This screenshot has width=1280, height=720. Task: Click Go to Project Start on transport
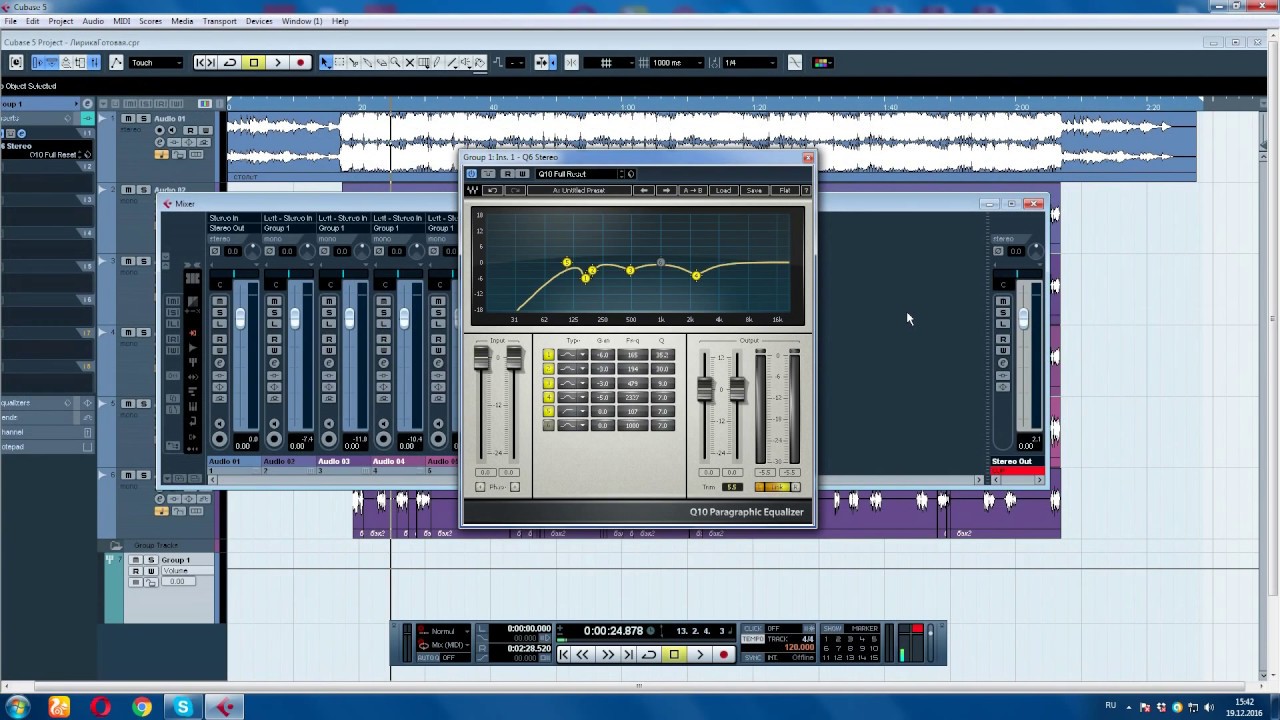pyautogui.click(x=564, y=654)
